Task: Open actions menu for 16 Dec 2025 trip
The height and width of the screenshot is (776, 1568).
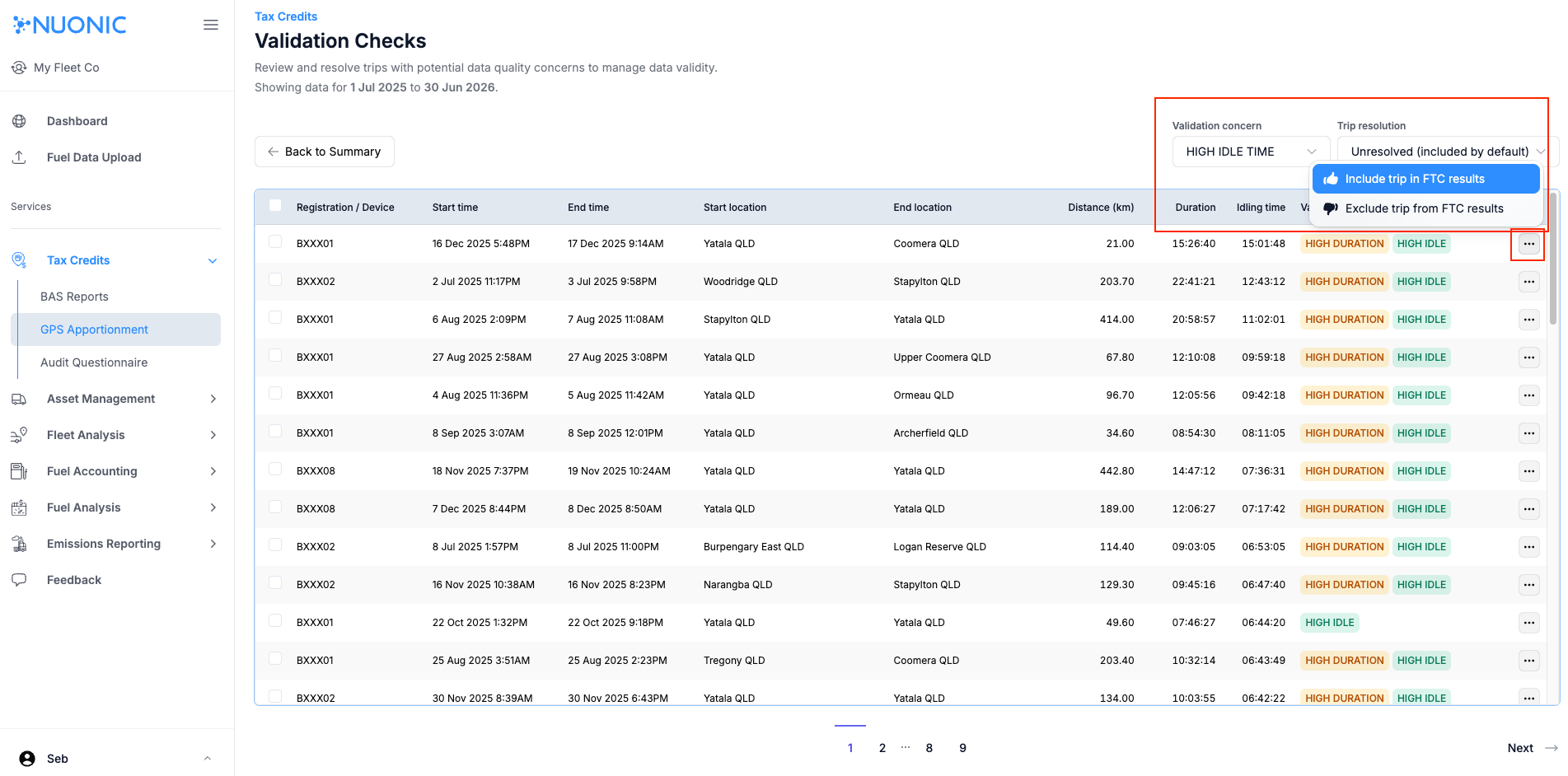Action: tap(1528, 244)
